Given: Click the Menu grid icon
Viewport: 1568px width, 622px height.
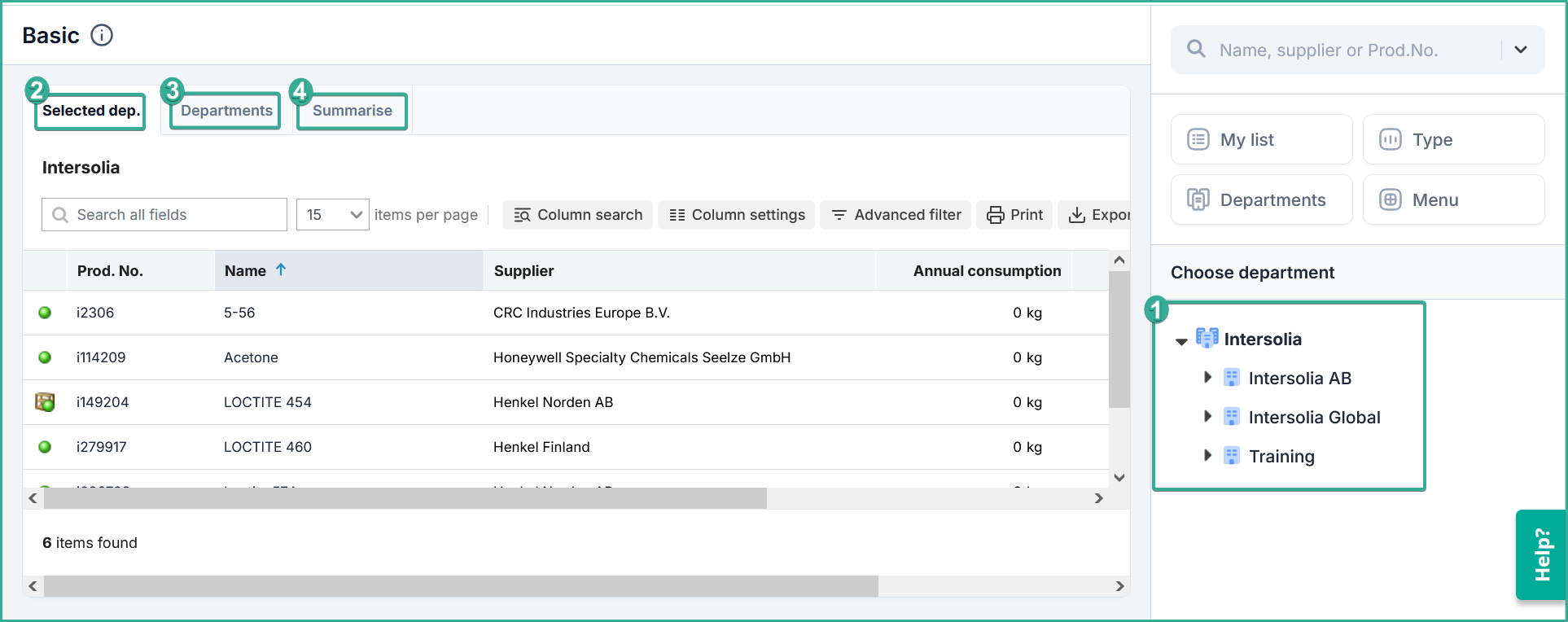Looking at the screenshot, I should click(1391, 199).
